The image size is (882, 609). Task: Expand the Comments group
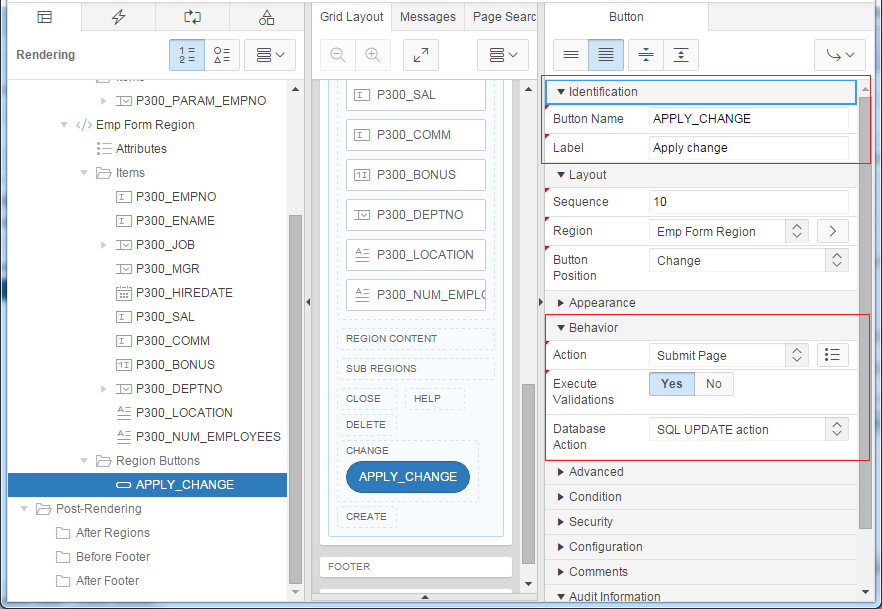[x=560, y=572]
